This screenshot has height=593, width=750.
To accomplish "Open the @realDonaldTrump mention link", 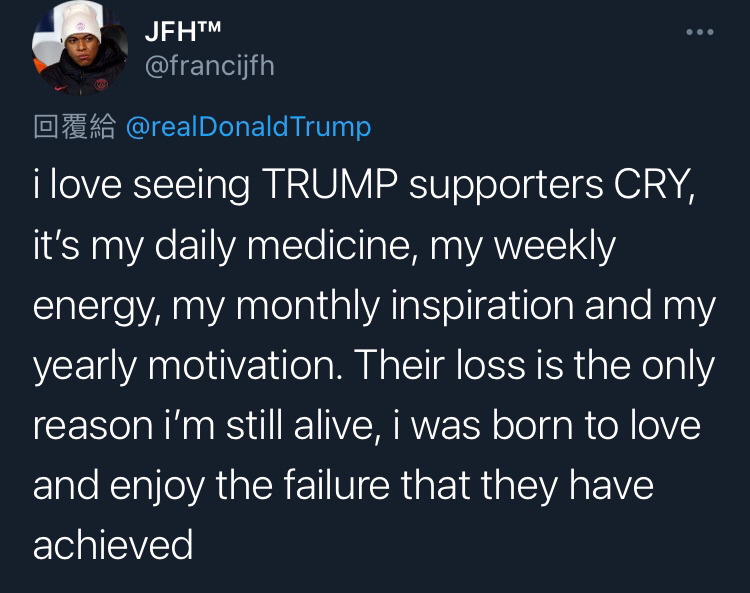I will [x=249, y=127].
